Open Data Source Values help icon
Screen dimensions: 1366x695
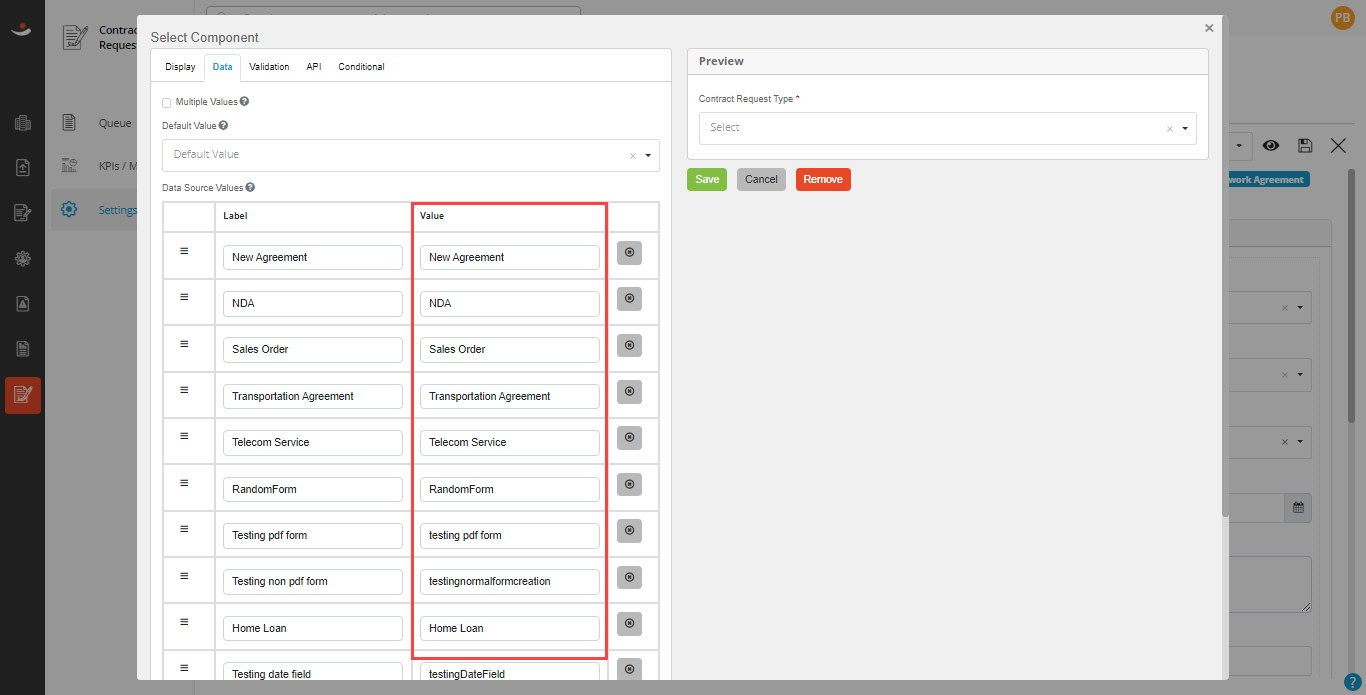pyautogui.click(x=250, y=187)
